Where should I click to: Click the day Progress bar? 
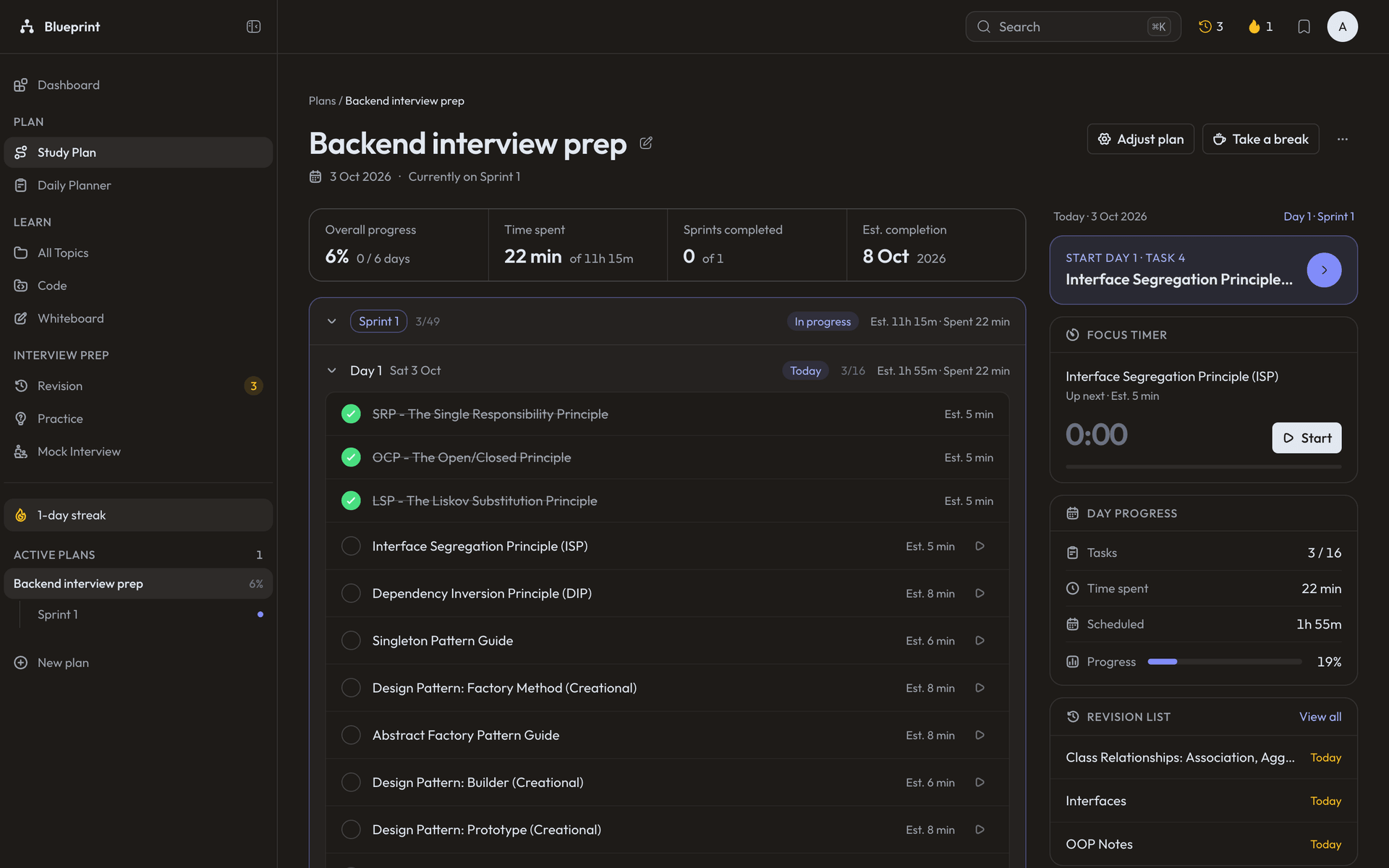point(1224,662)
